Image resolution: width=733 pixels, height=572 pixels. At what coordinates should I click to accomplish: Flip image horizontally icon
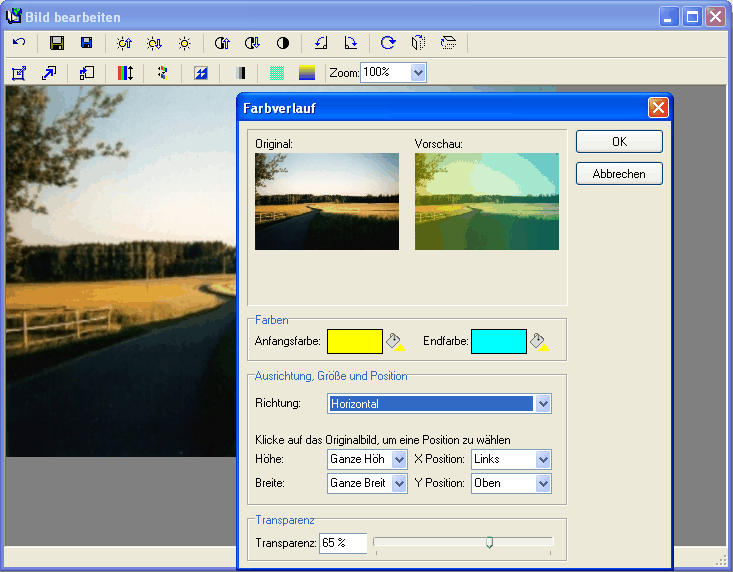(418, 43)
